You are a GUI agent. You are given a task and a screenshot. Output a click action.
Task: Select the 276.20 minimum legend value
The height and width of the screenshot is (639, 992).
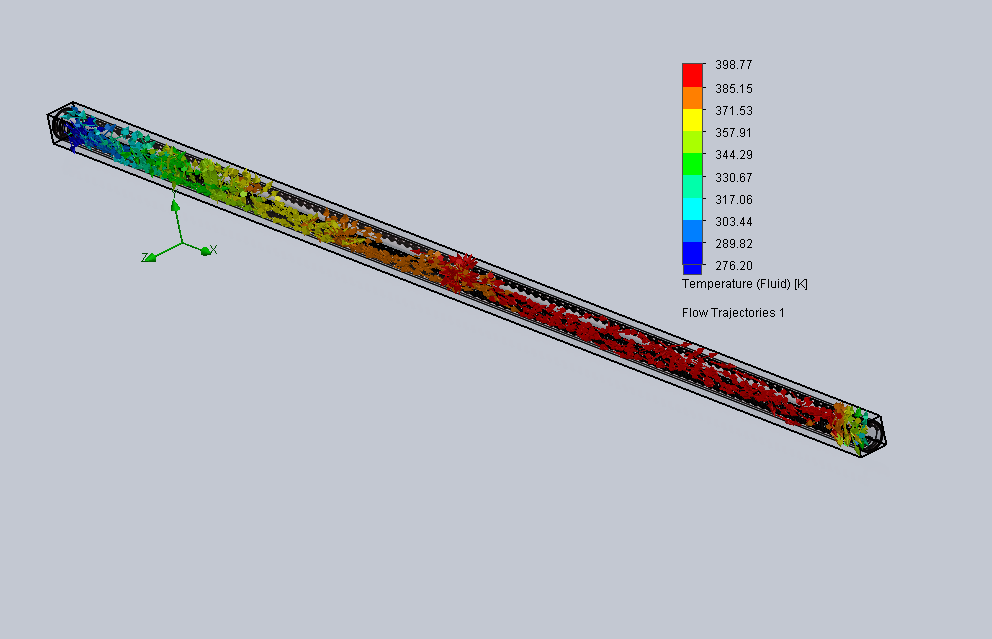(734, 266)
